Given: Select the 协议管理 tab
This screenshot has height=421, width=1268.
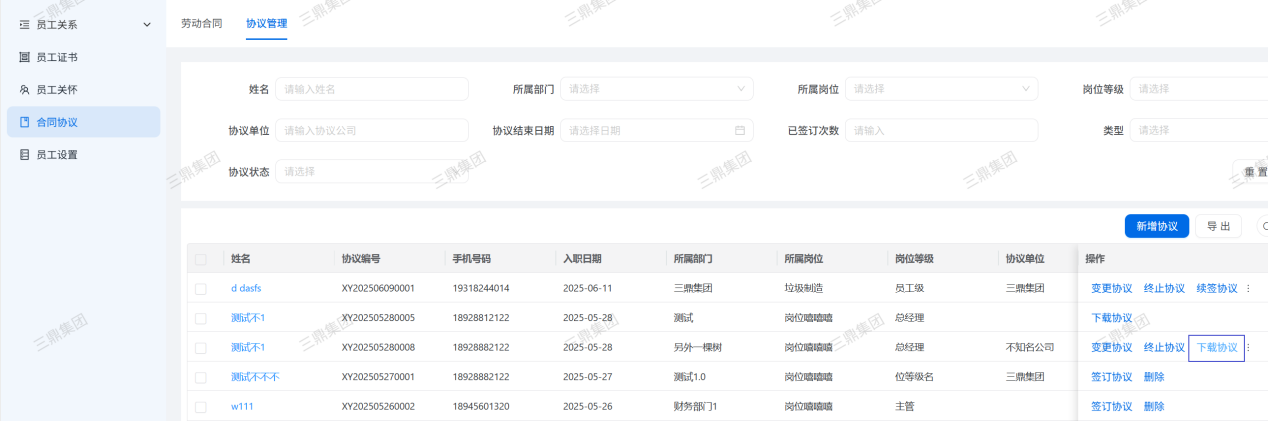Looking at the screenshot, I should coord(266,23).
